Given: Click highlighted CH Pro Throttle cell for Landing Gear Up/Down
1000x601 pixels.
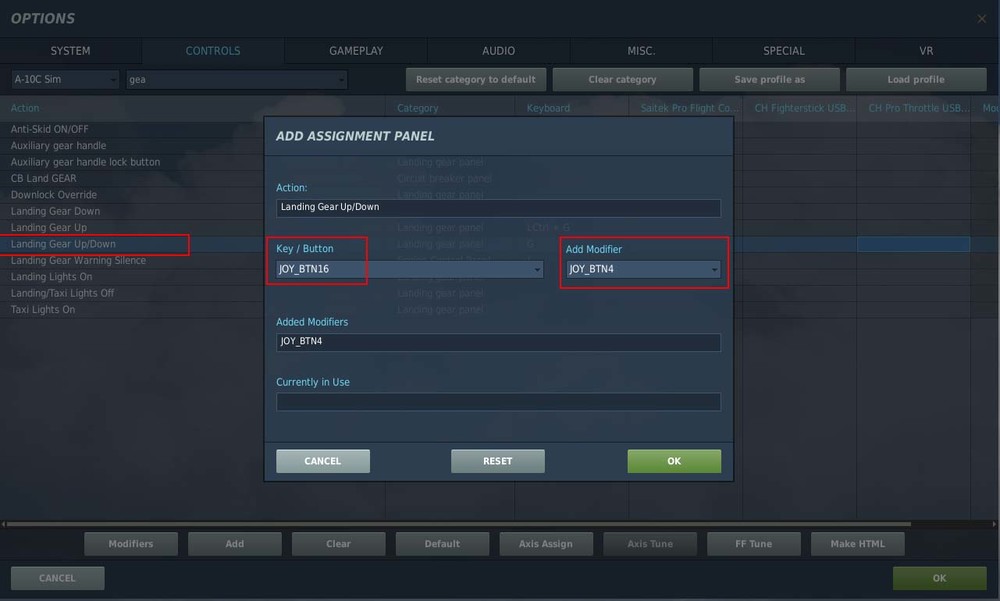Looking at the screenshot, I should coord(914,244).
